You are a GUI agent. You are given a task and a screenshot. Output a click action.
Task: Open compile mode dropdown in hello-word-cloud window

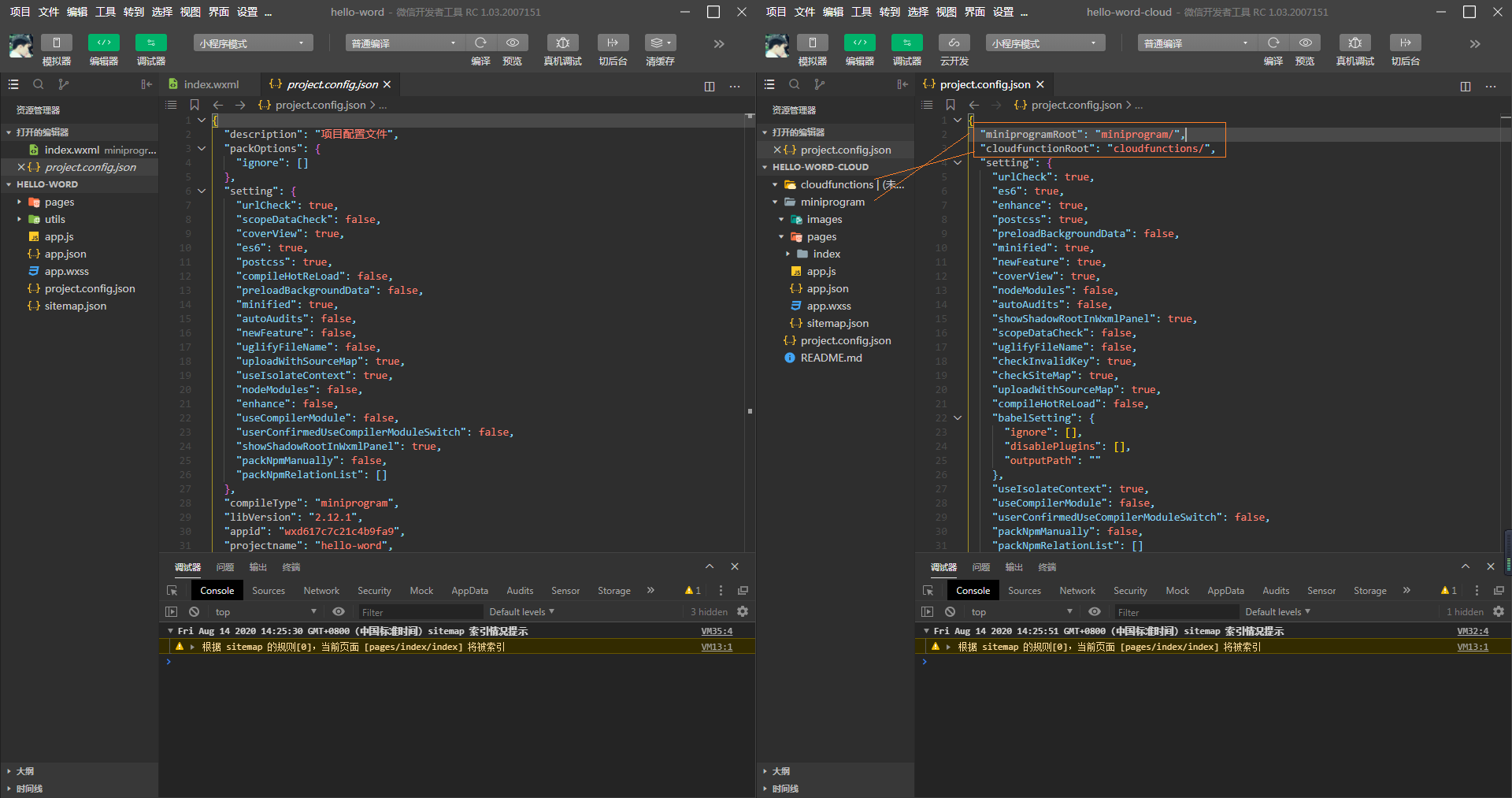1197,43
